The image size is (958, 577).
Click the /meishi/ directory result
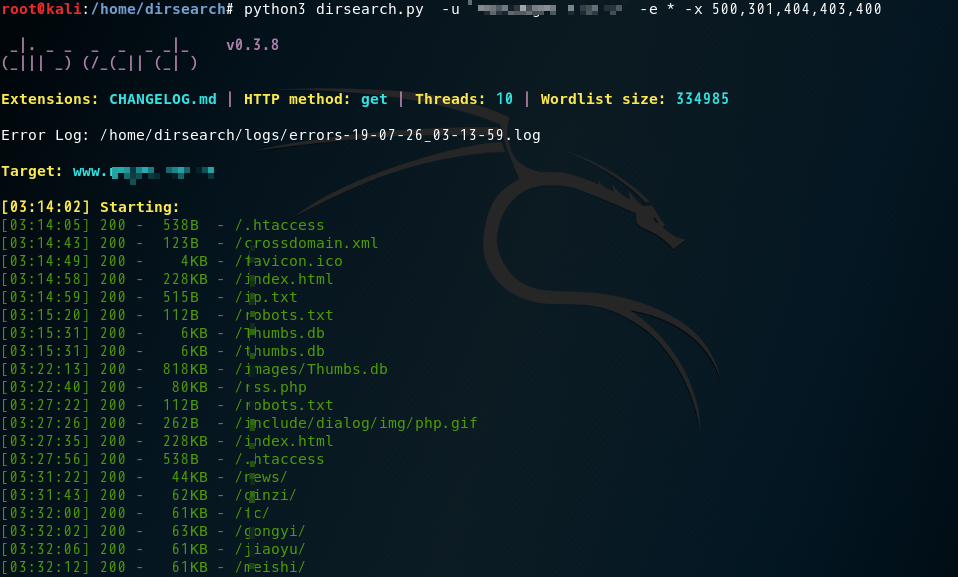coord(270,567)
